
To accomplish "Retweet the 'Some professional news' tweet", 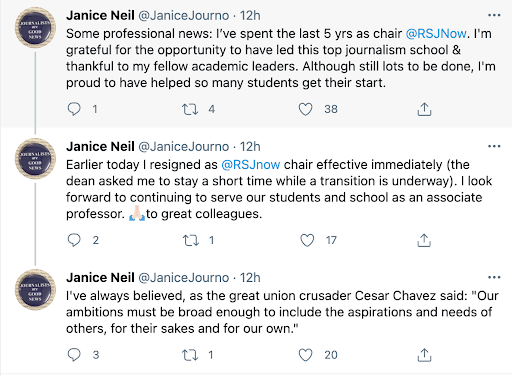I will point(190,109).
